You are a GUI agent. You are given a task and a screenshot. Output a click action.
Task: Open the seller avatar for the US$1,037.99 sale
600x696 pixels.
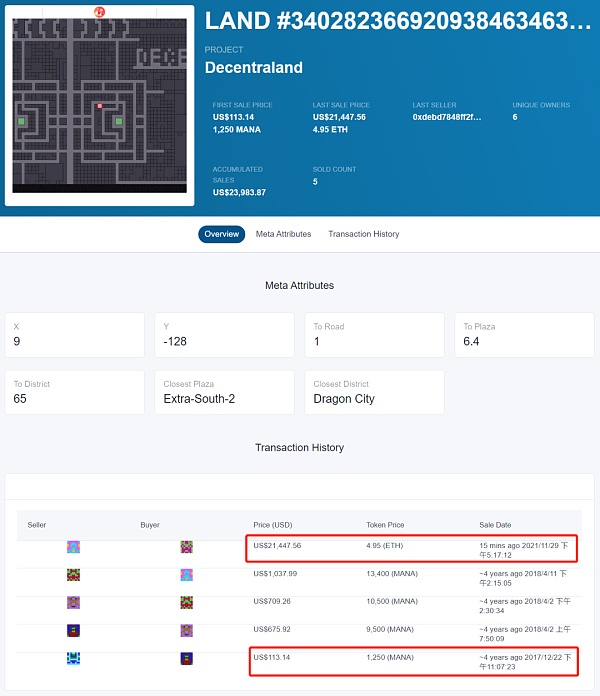click(x=73, y=575)
